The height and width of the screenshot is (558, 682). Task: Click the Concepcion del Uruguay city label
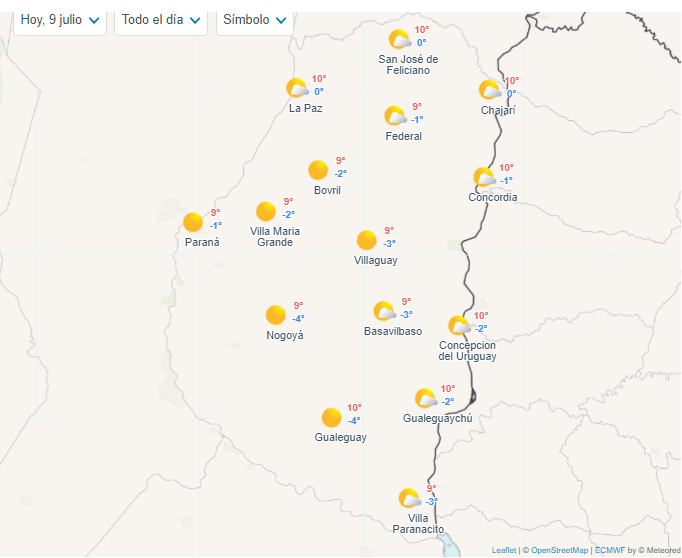(467, 351)
